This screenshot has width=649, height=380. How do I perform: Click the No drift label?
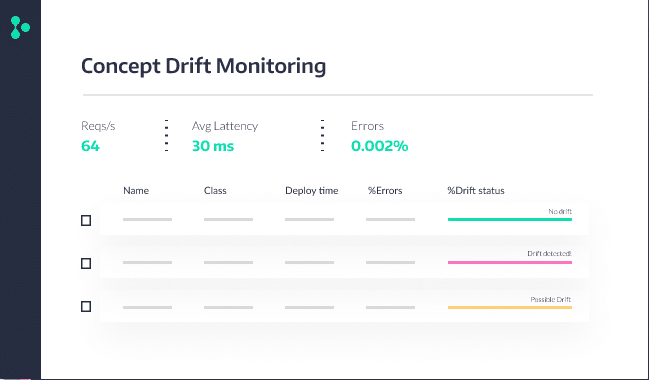click(x=560, y=212)
